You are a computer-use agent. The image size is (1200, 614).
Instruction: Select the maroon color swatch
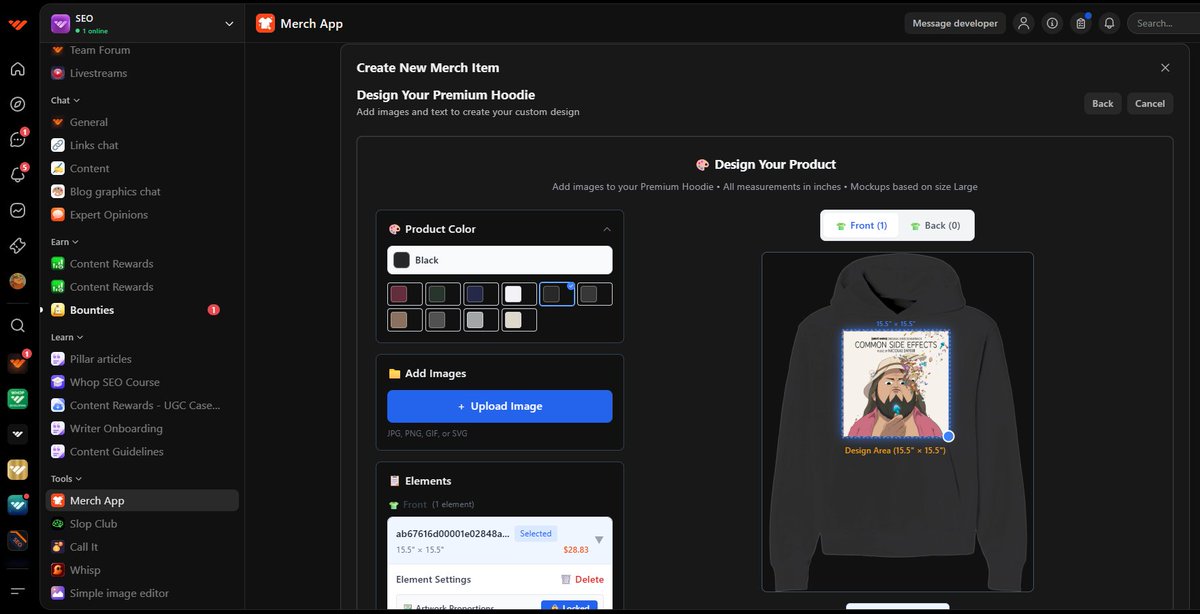405,294
